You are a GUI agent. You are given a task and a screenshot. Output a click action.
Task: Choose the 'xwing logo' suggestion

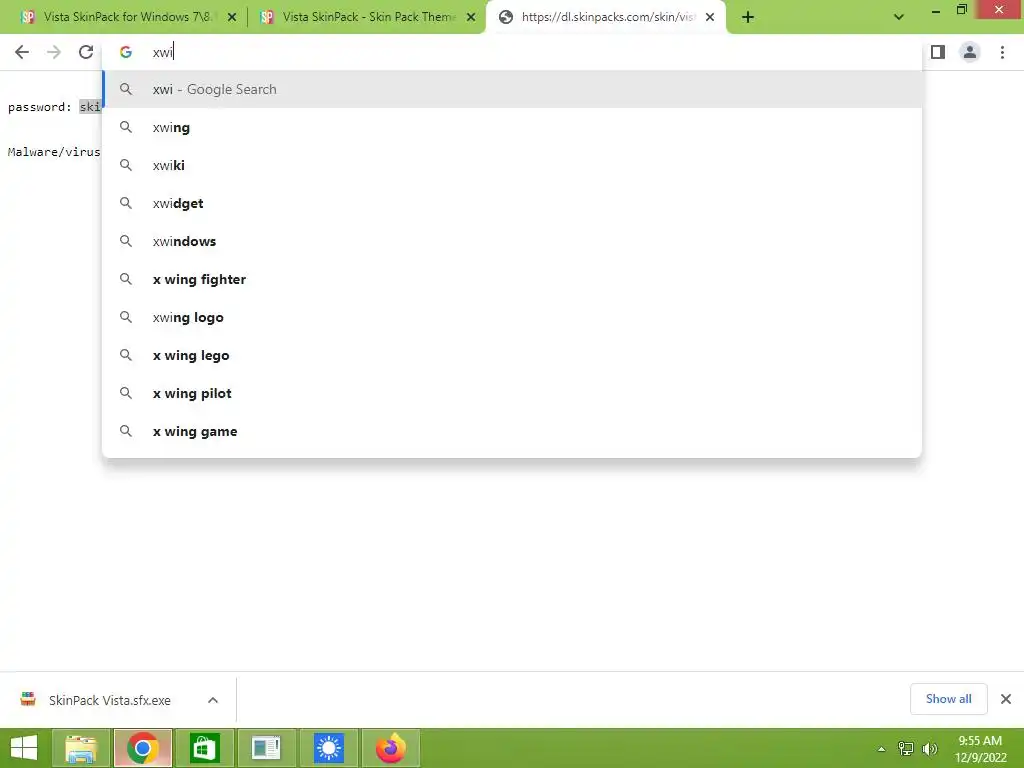click(512, 317)
